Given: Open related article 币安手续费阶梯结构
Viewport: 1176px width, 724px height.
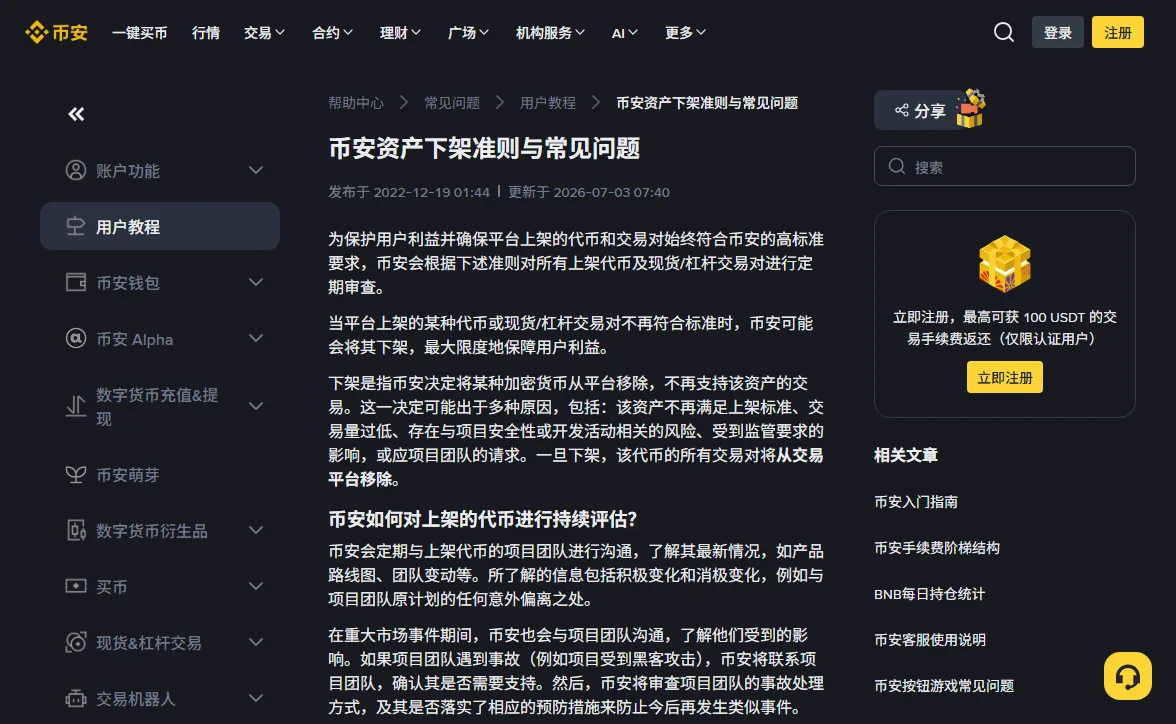Looking at the screenshot, I should click(x=937, y=548).
